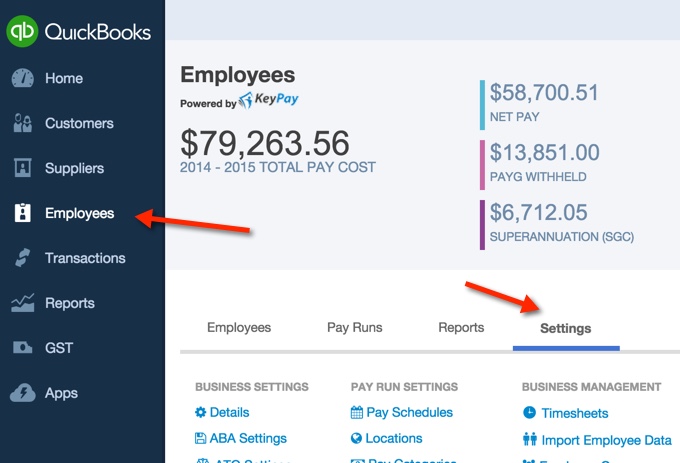Viewport: 680px width, 463px height.
Task: Click the $6,712.05 superannuation amount
Action: [538, 212]
